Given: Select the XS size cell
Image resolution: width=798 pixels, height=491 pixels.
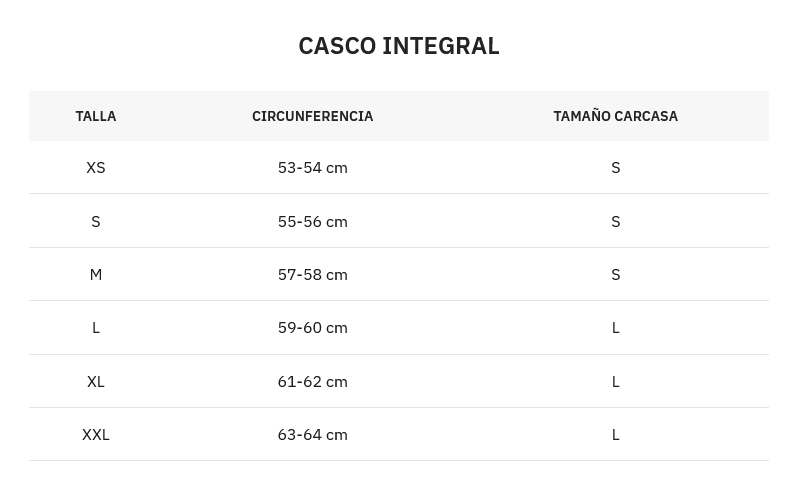Looking at the screenshot, I should pyautogui.click(x=96, y=167).
